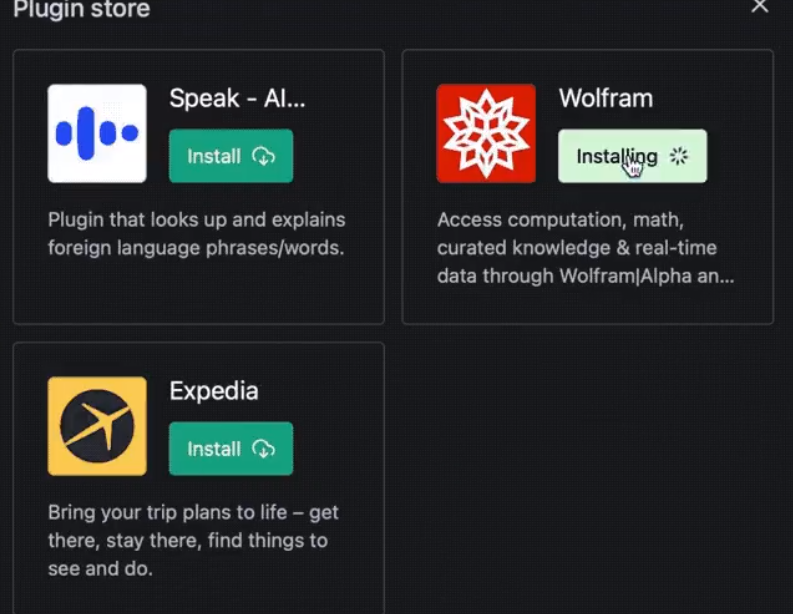Select the Speak - AI... plugin title
Screen dimensions: 793x614
[x=237, y=98]
